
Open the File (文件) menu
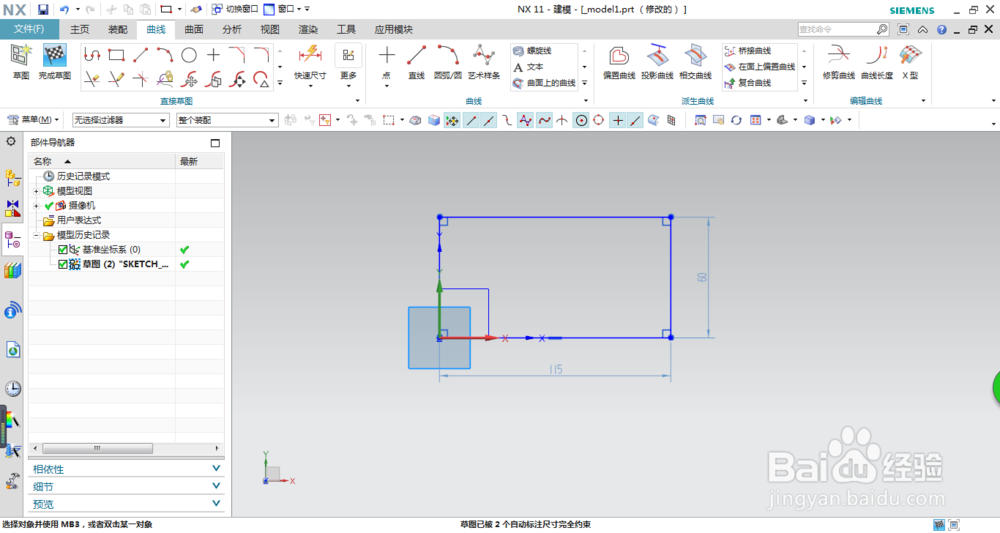[x=29, y=29]
